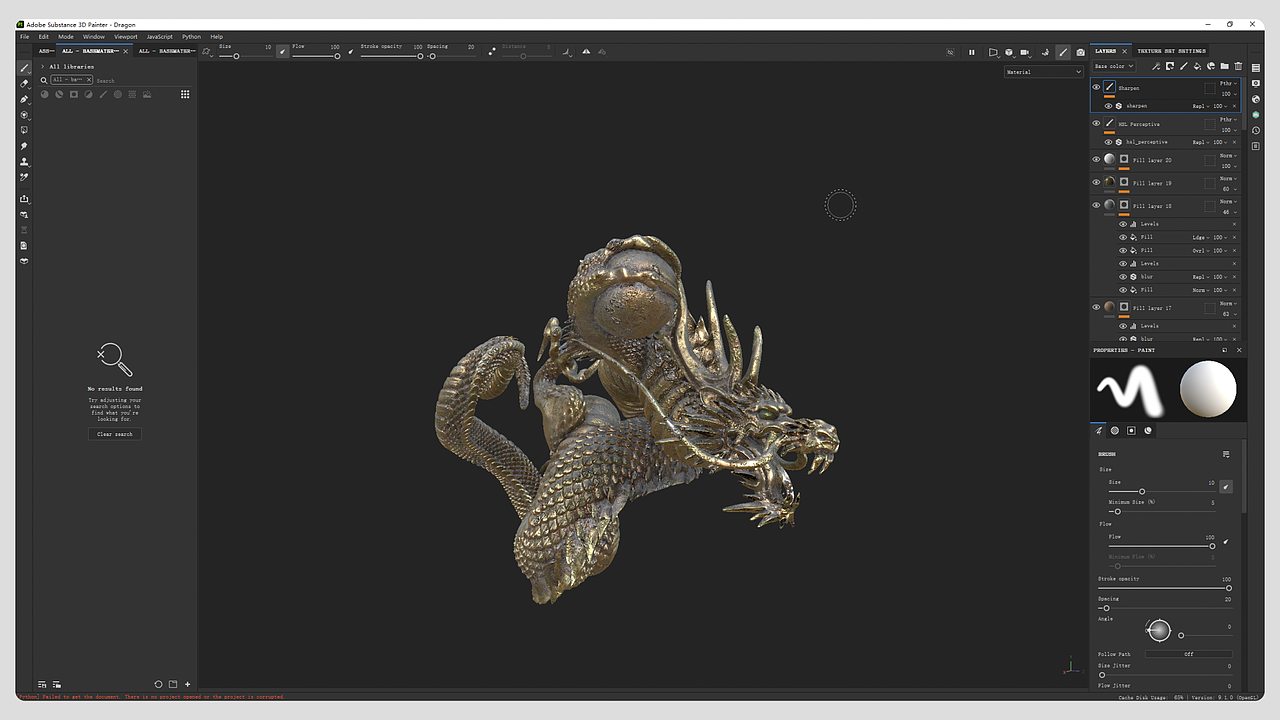Open the Base color channel dropdown
This screenshot has height=720, width=1280.
coord(1115,67)
